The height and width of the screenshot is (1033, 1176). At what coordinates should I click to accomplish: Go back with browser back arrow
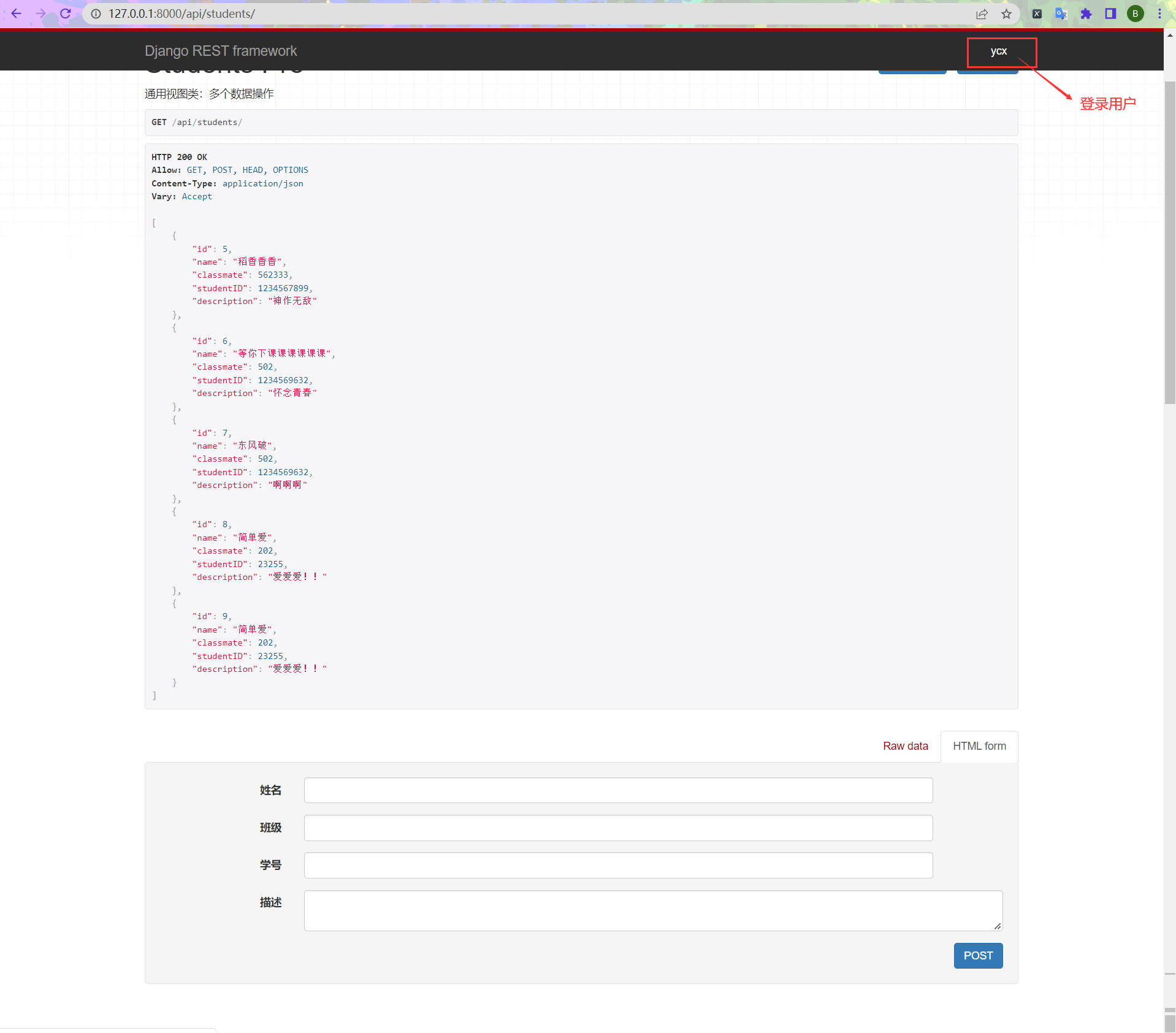click(17, 13)
